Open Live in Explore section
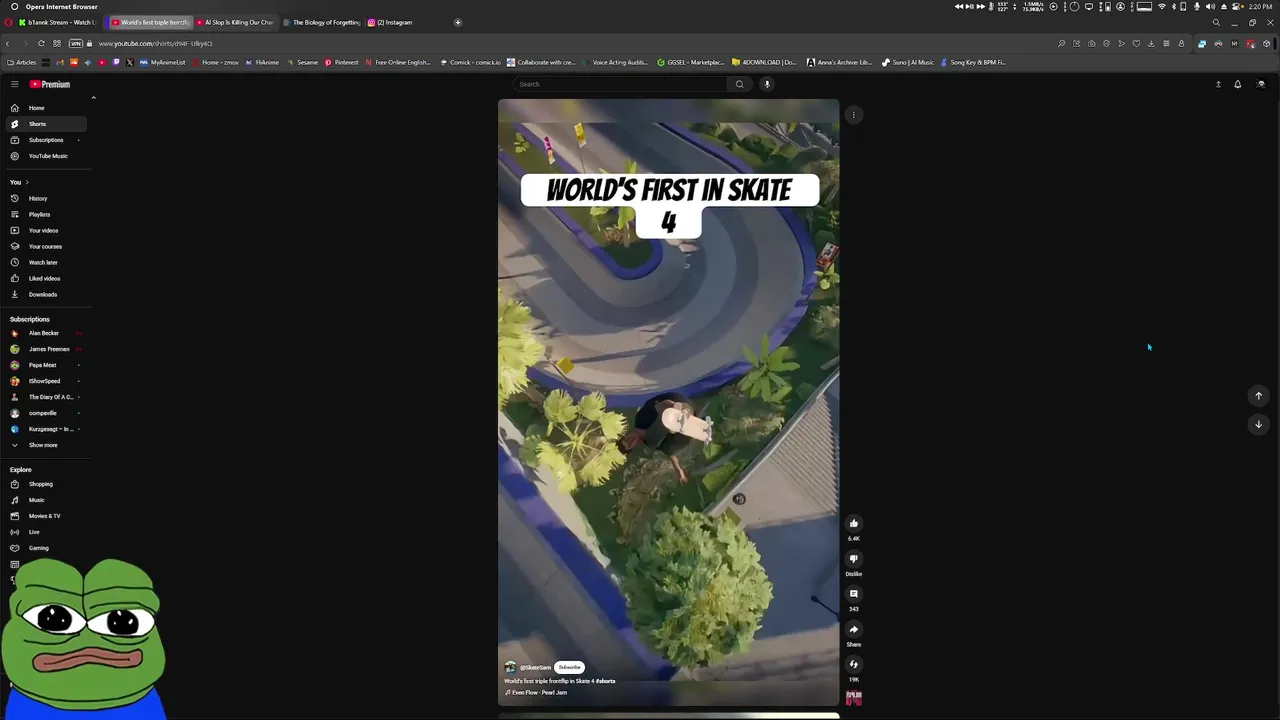Image resolution: width=1280 pixels, height=720 pixels. coord(45,532)
